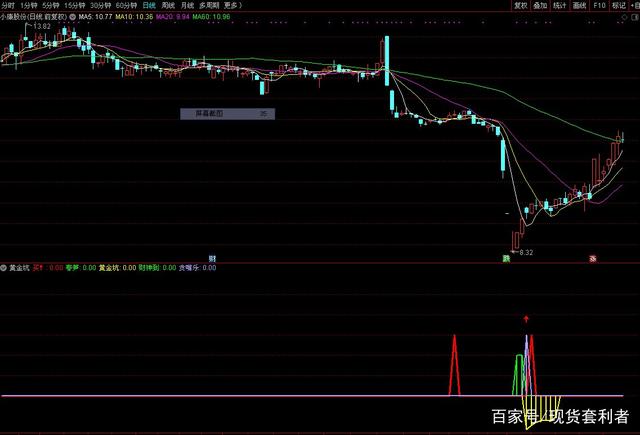Click the green 跌 marker near the low
Viewport: 640px width, 435px height.
coord(506,258)
